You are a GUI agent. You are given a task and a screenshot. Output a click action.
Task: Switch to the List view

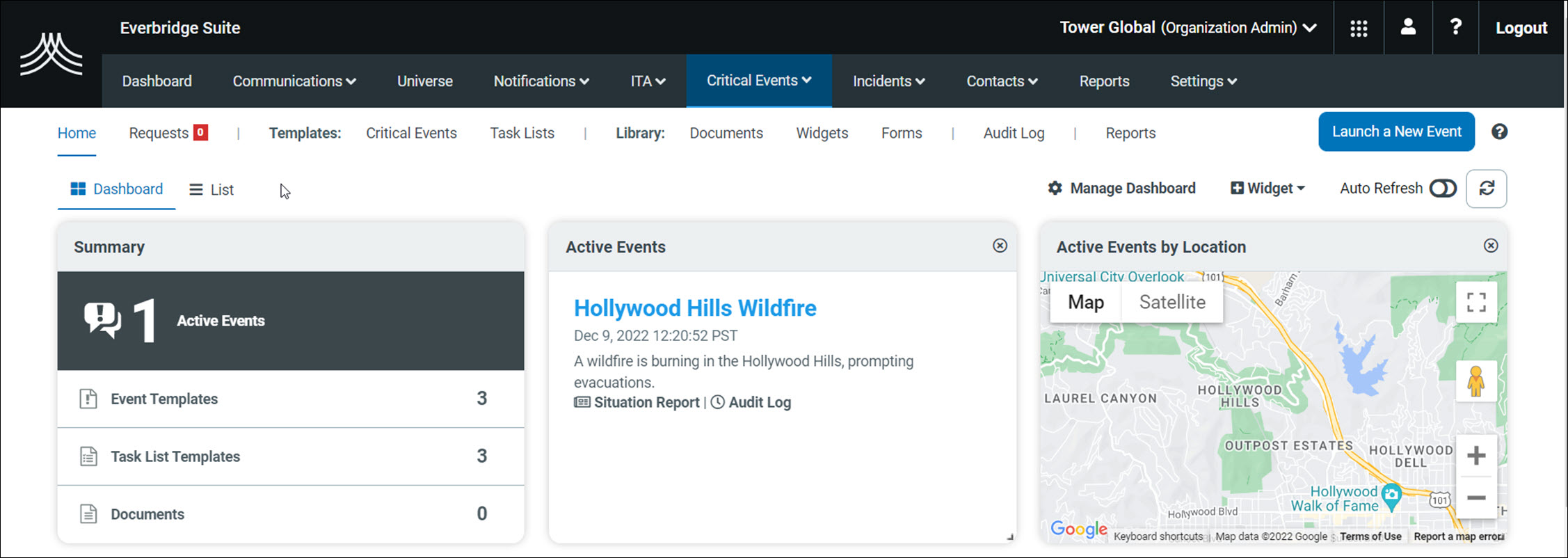click(212, 189)
